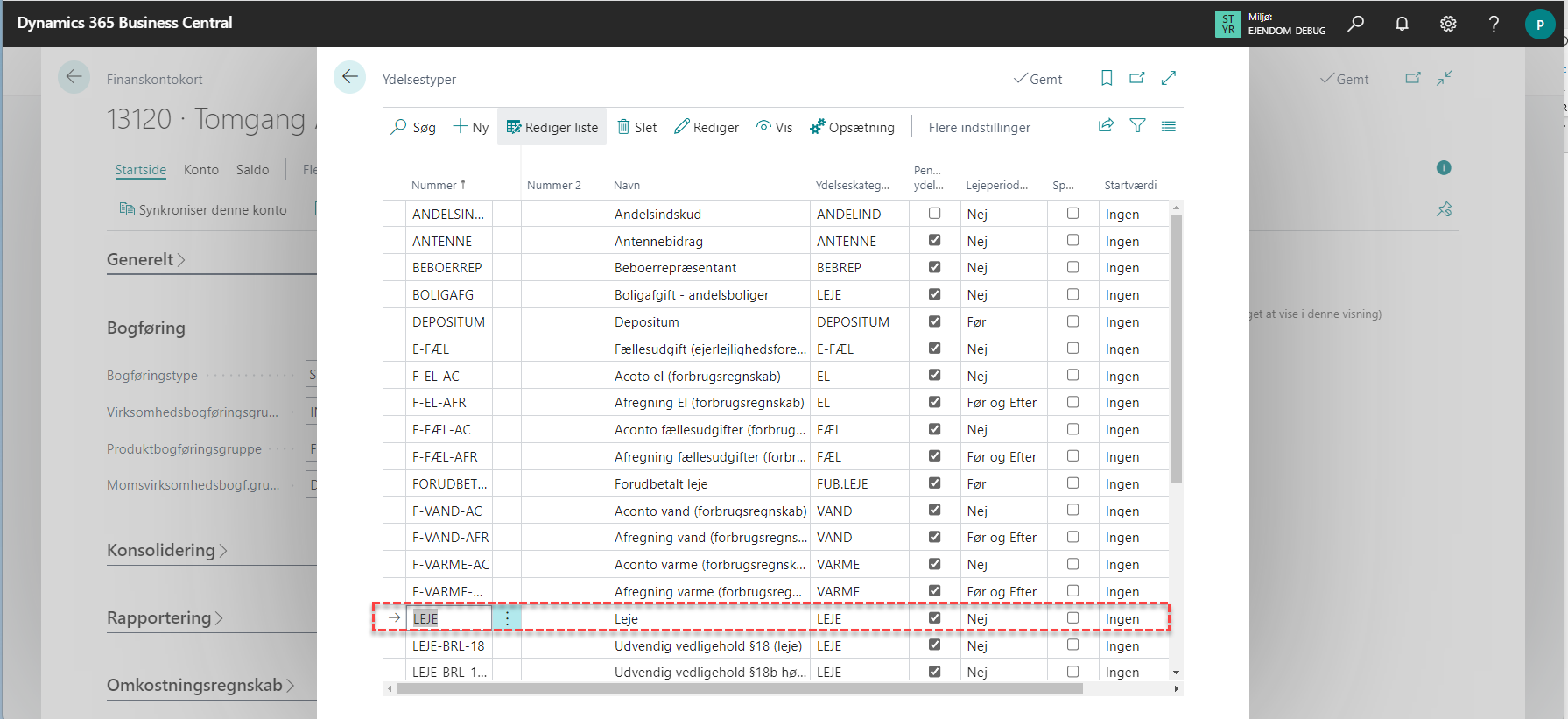Click the Miljø EJENDOM-DEBUG environment label
The image size is (1568, 719).
click(1286, 24)
